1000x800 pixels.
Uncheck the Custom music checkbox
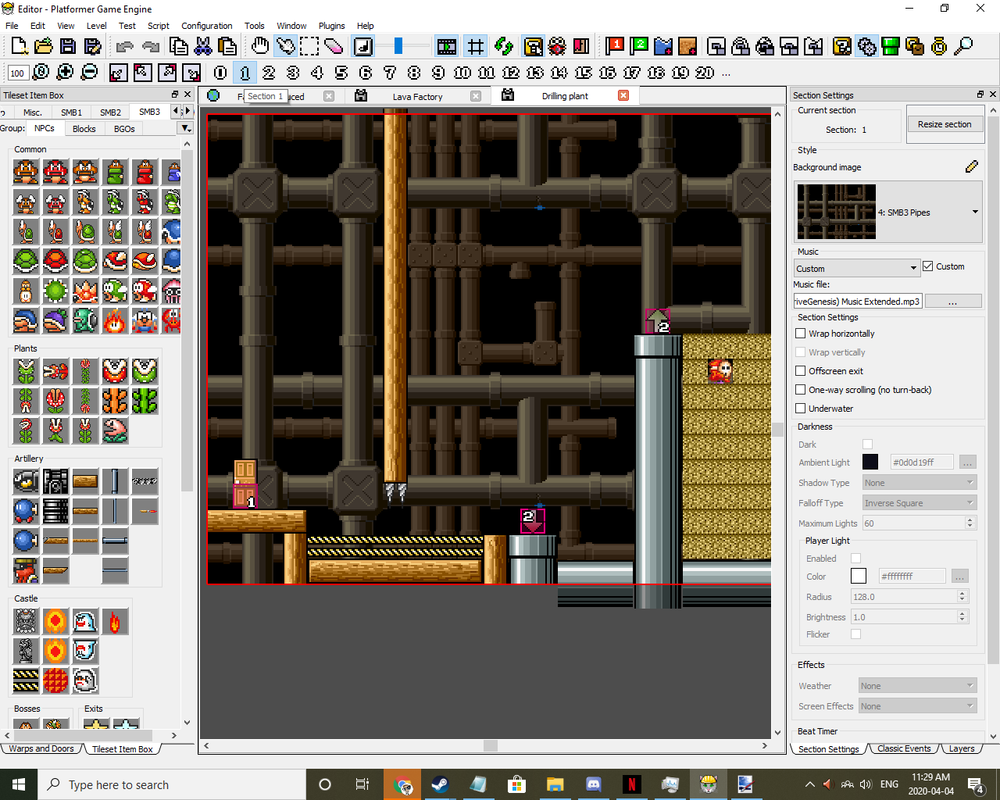coord(928,266)
